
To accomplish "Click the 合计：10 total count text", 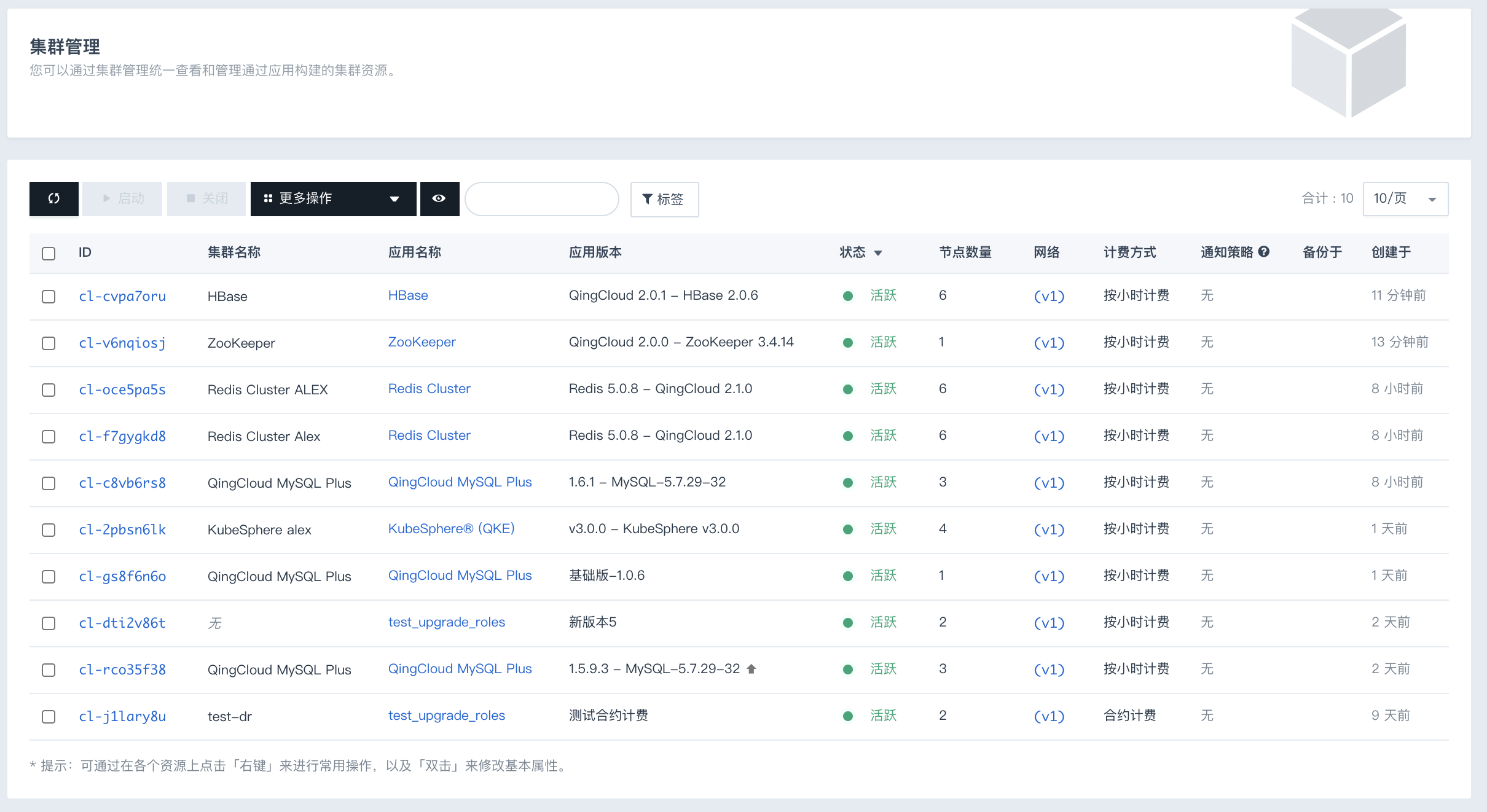I will (x=1327, y=198).
